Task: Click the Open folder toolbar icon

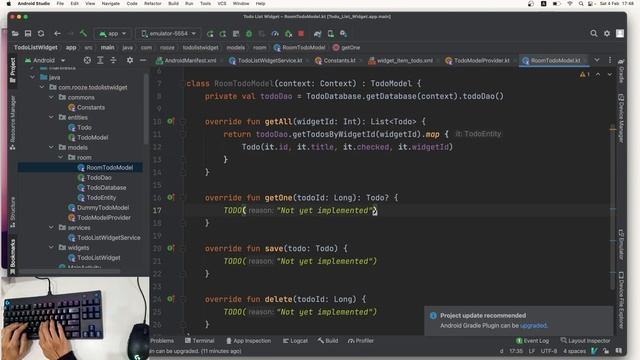Action: pos(15,33)
